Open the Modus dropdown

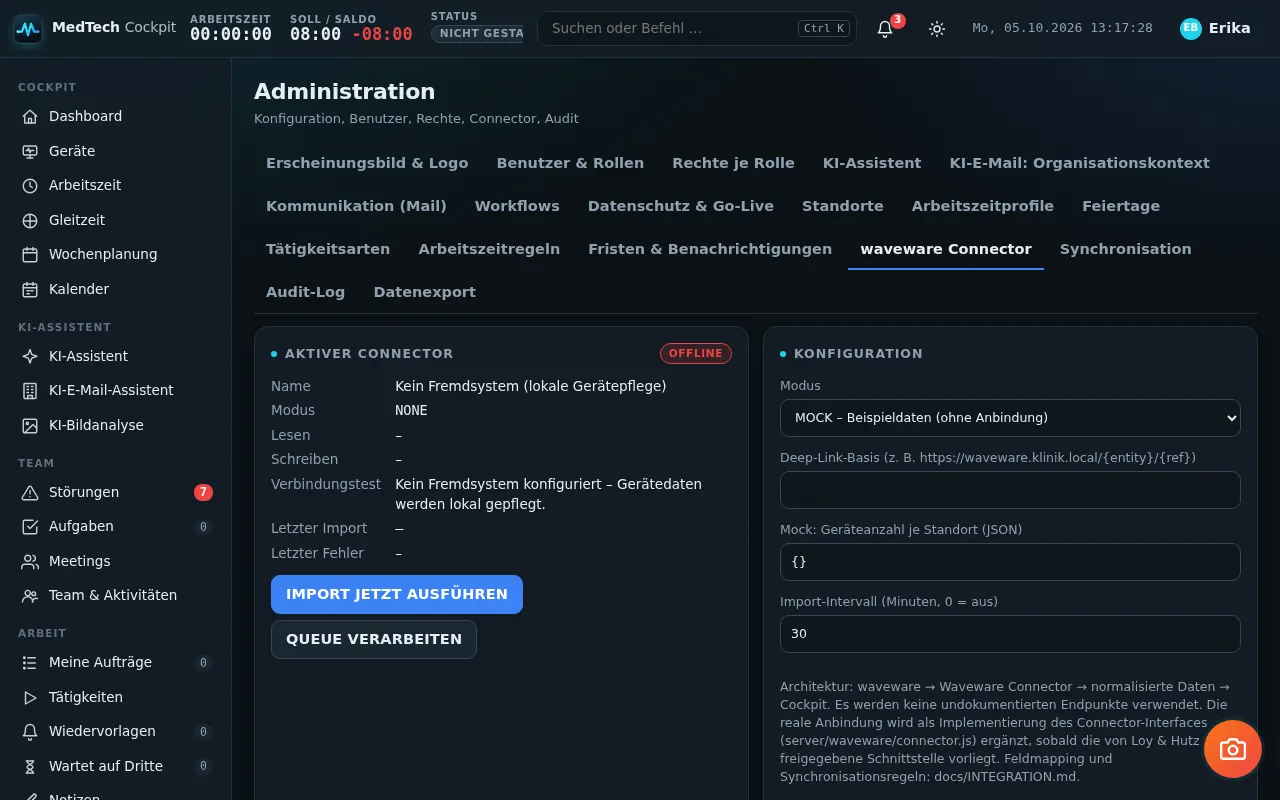pyautogui.click(x=1010, y=418)
